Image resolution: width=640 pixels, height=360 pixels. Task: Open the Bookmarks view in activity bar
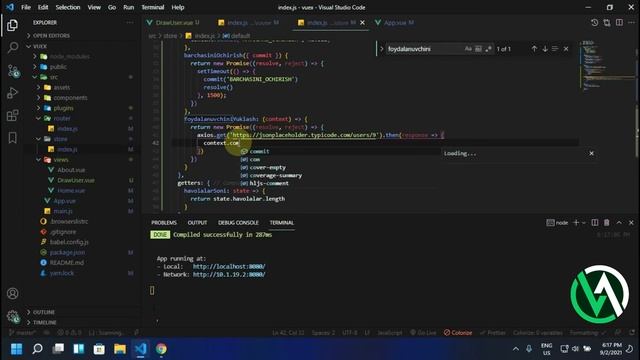12,138
